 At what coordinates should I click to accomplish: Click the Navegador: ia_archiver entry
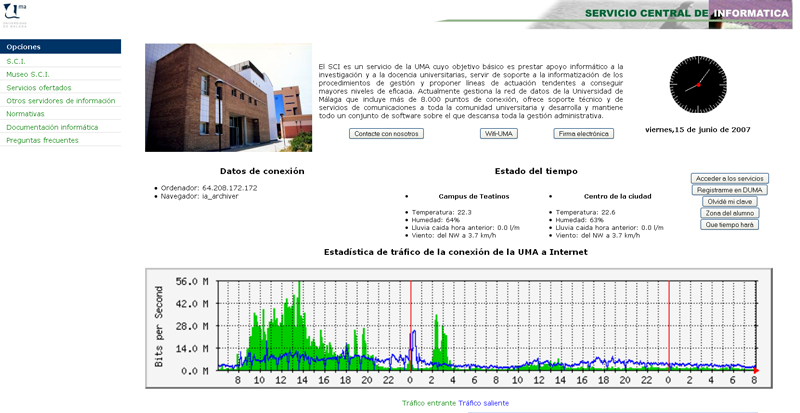199,197
